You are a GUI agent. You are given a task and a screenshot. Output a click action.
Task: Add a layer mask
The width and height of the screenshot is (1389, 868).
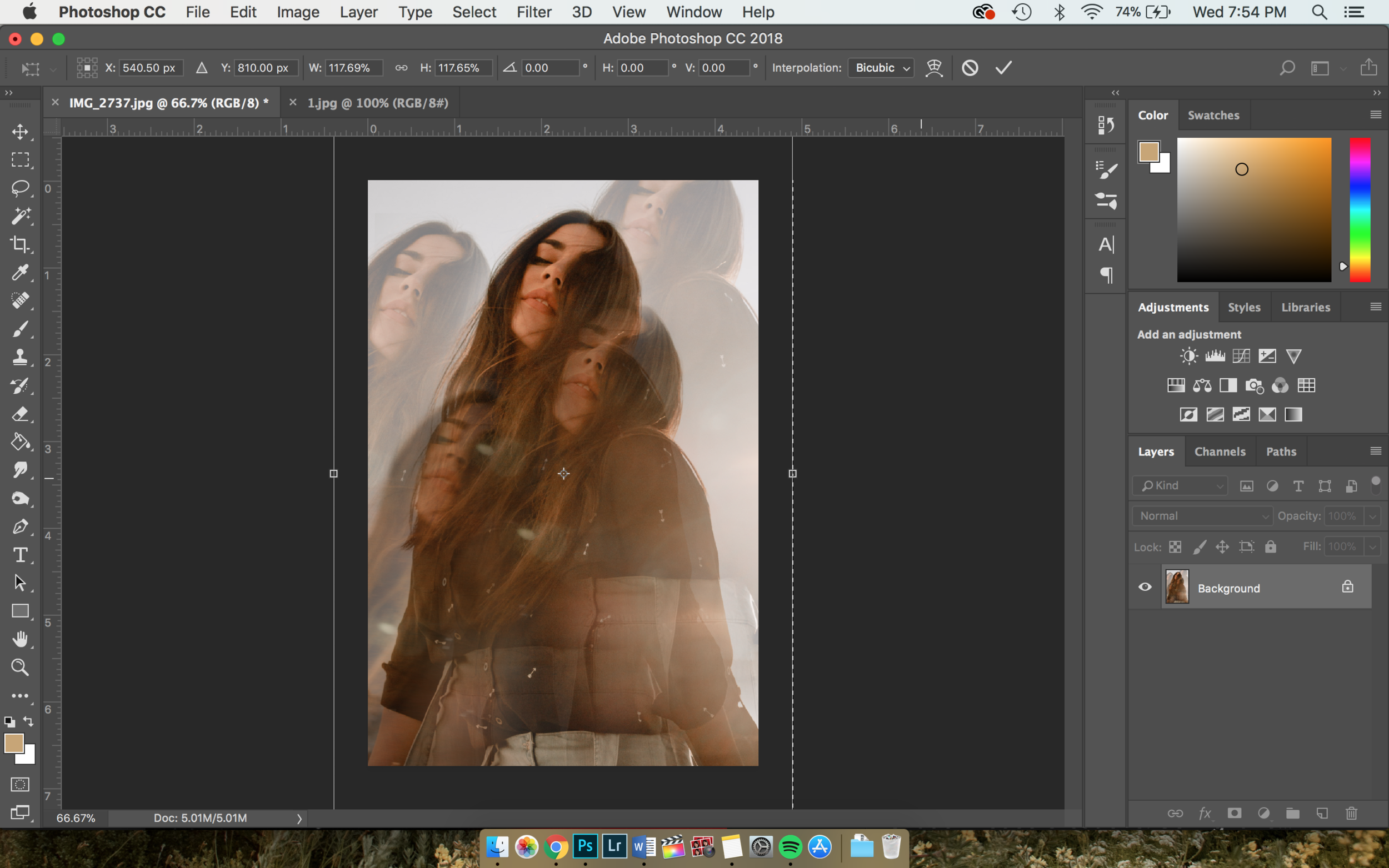1234,813
